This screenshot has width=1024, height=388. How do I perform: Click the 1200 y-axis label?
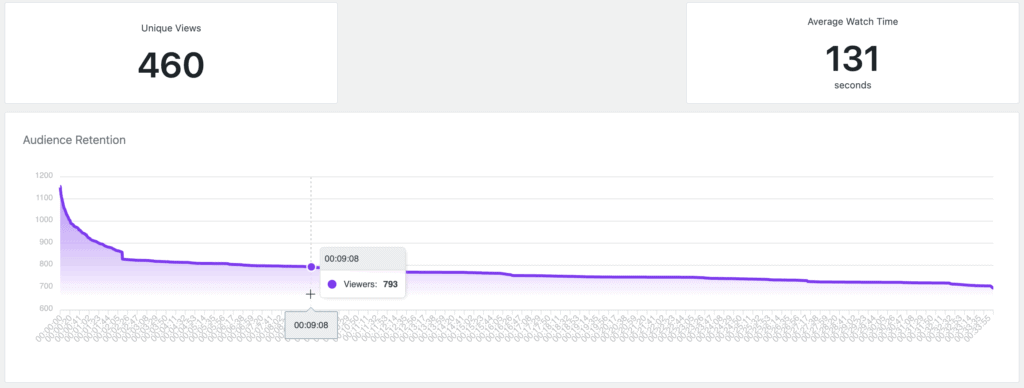44,176
